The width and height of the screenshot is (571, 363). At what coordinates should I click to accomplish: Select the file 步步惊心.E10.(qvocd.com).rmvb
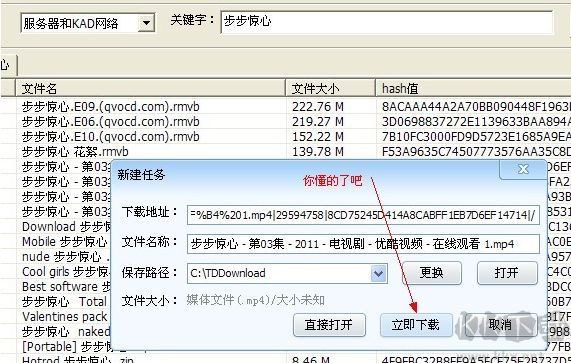pyautogui.click(x=111, y=137)
